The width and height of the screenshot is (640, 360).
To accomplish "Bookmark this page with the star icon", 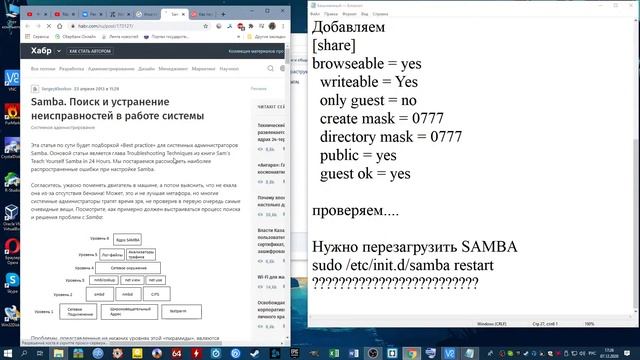I will [206, 26].
